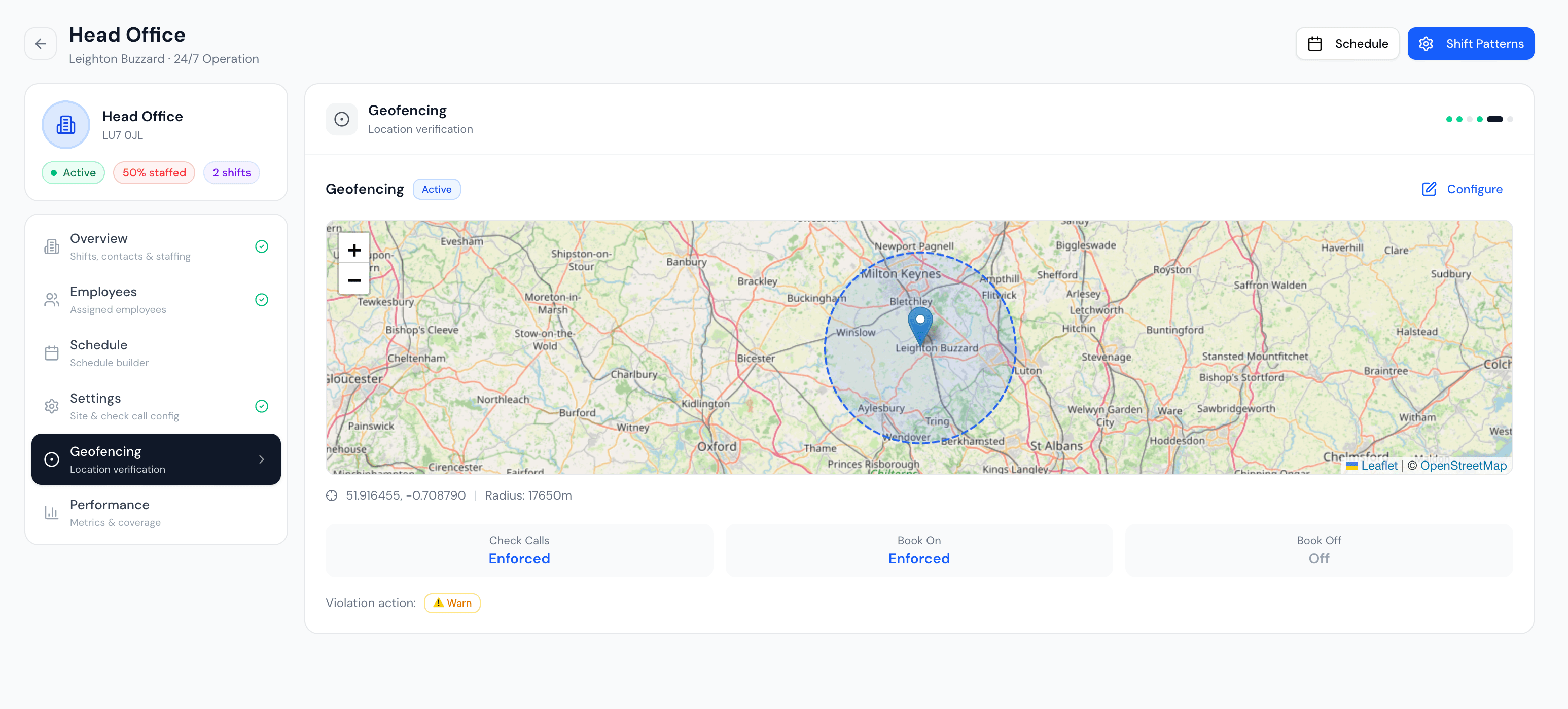Image resolution: width=1568 pixels, height=709 pixels.
Task: Click the Settings gear icon in sidebar
Action: [x=52, y=407]
